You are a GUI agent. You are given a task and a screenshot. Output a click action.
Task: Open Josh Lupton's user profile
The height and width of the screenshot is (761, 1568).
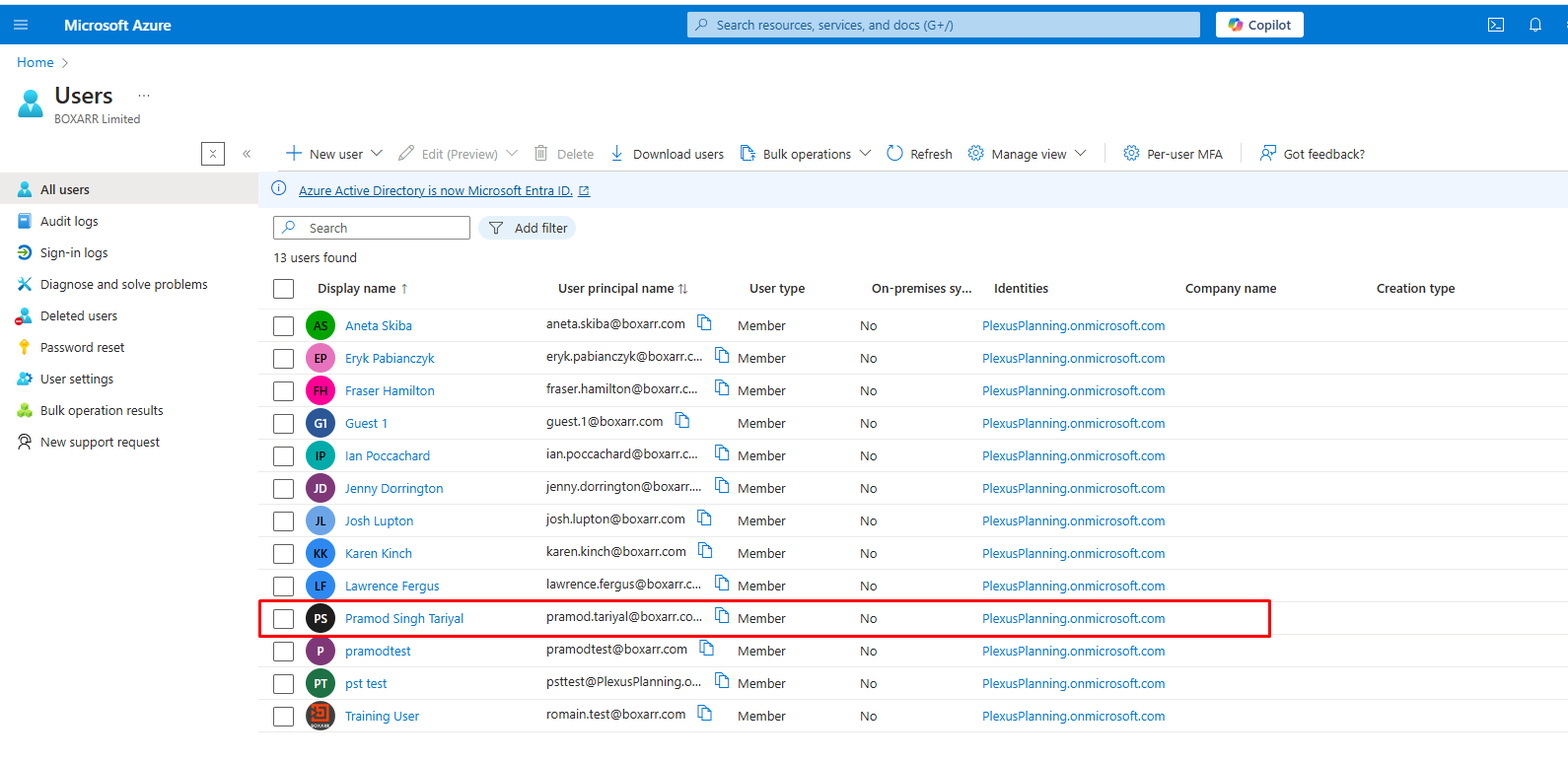pos(379,520)
